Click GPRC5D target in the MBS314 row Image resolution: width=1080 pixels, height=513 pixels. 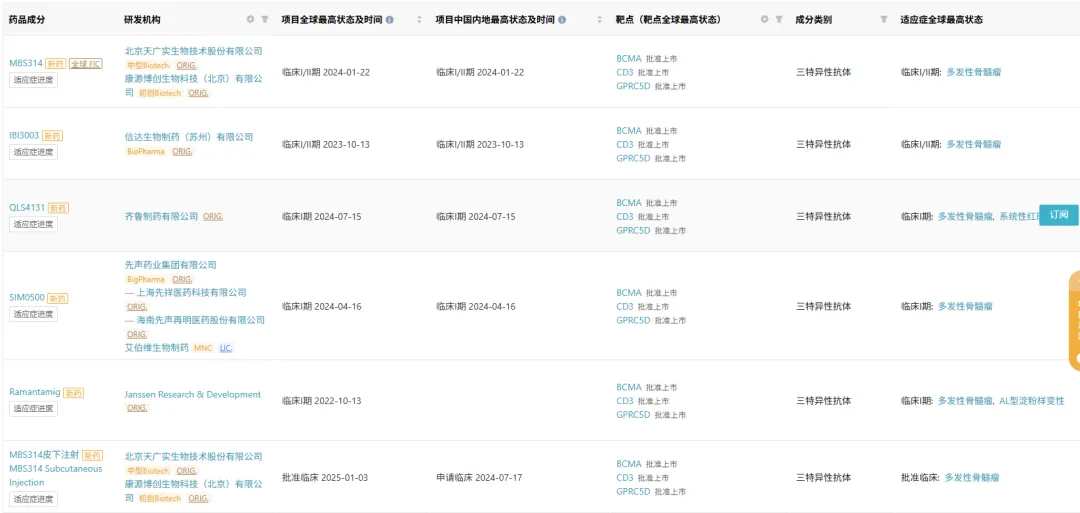pyautogui.click(x=633, y=86)
